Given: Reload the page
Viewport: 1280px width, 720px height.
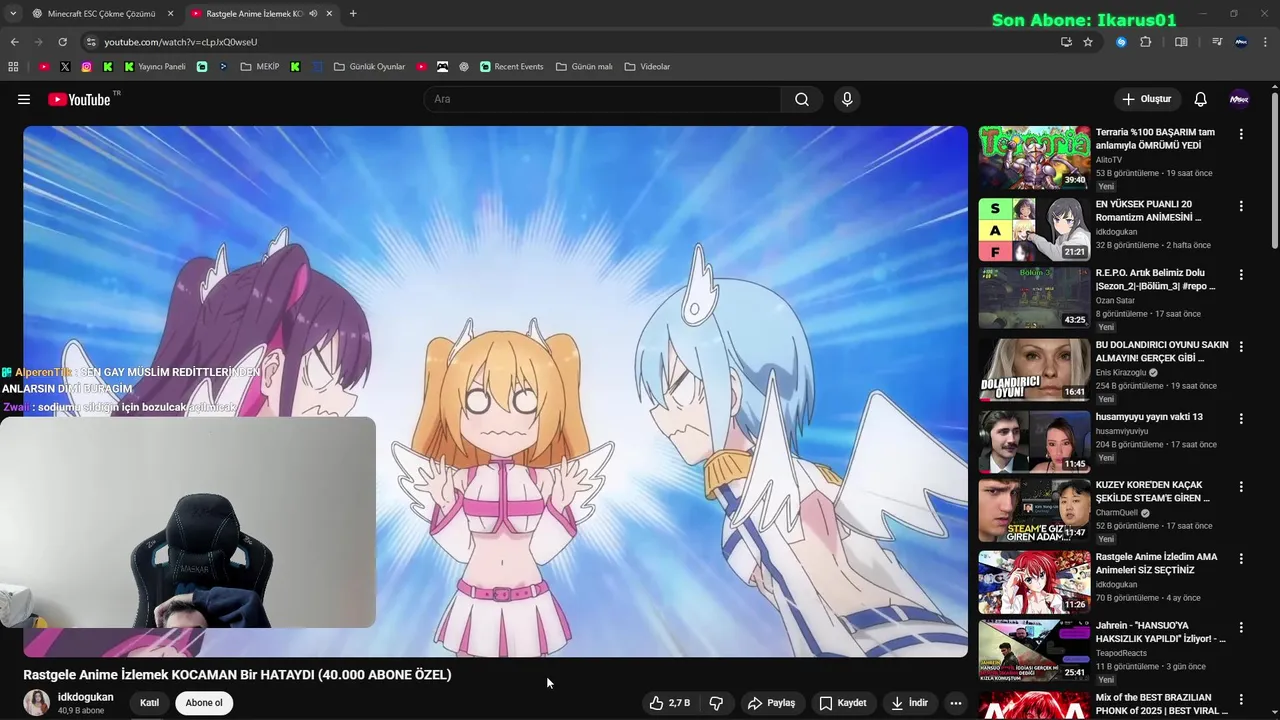Looking at the screenshot, I should click(x=62, y=42).
